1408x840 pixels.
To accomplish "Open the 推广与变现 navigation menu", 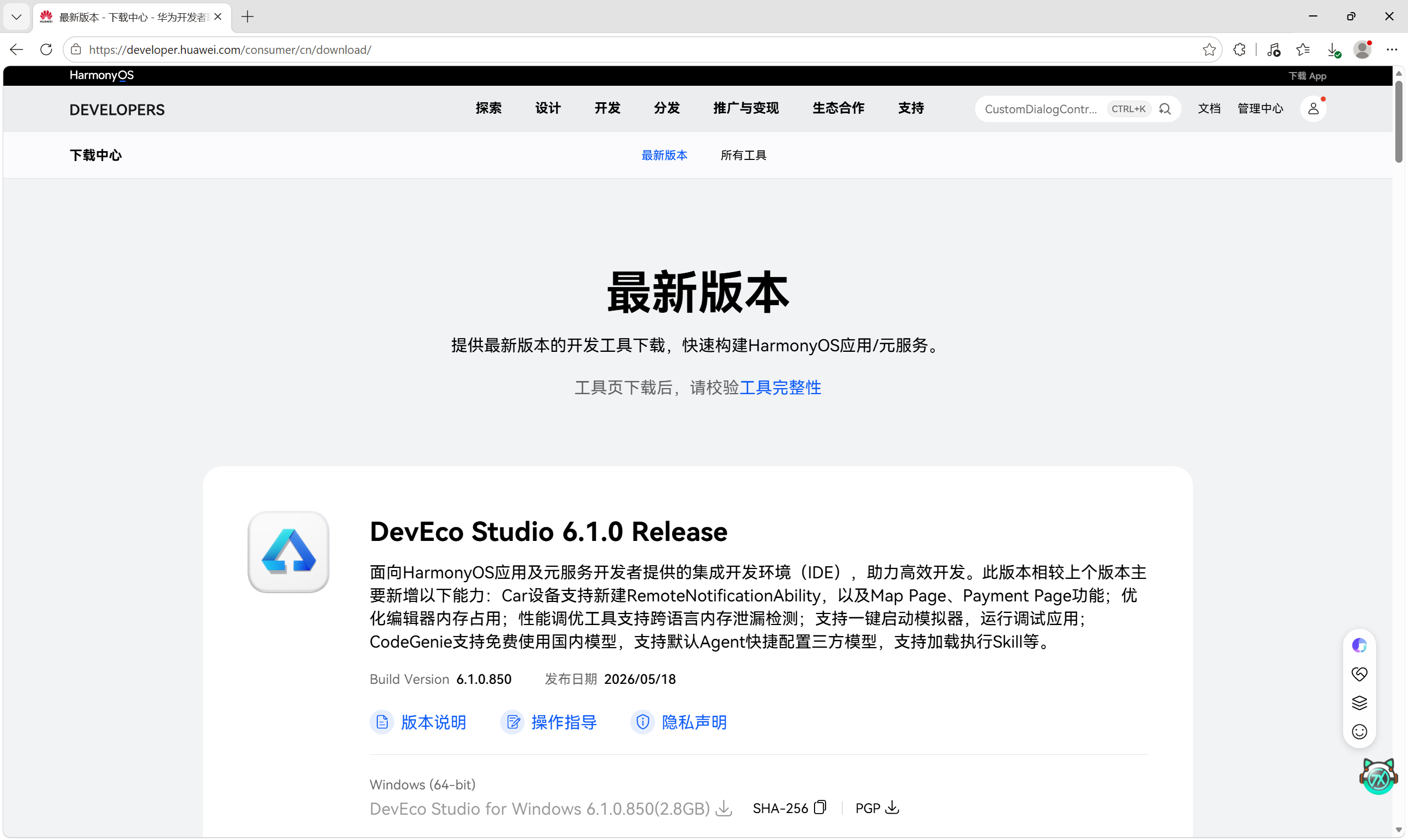I will click(746, 108).
